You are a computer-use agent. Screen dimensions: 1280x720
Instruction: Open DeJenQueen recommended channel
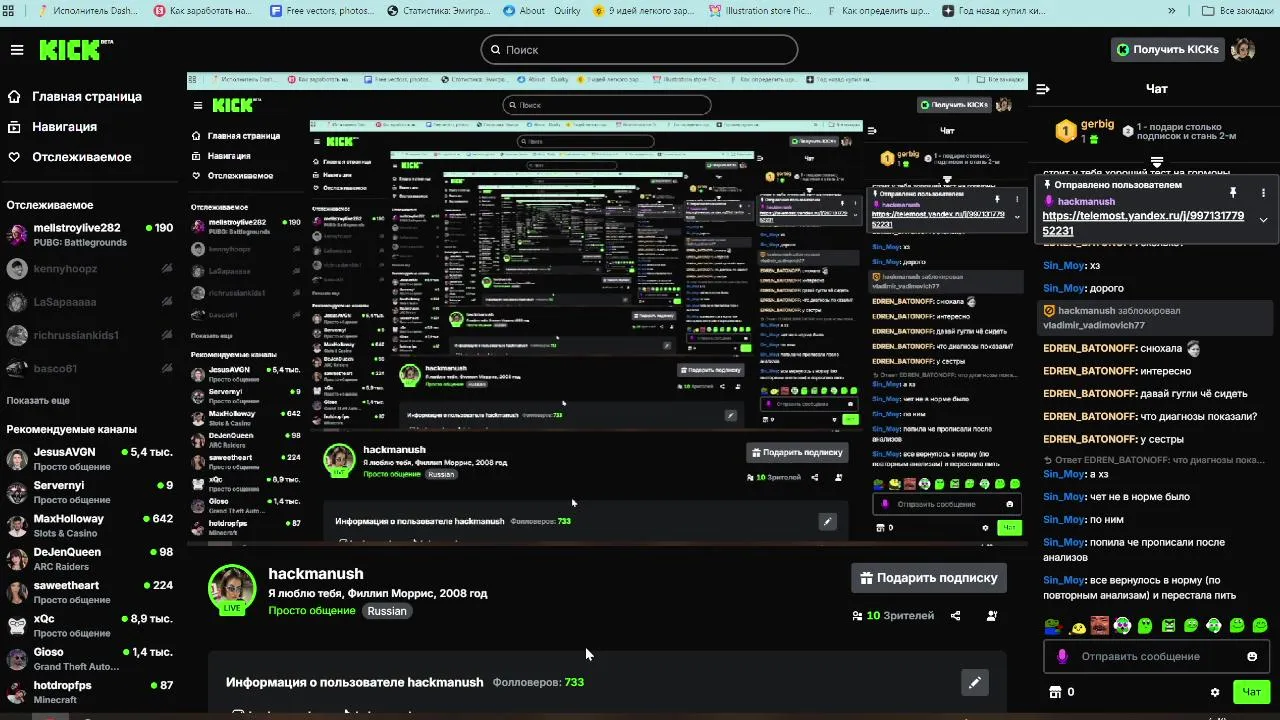[90, 559]
